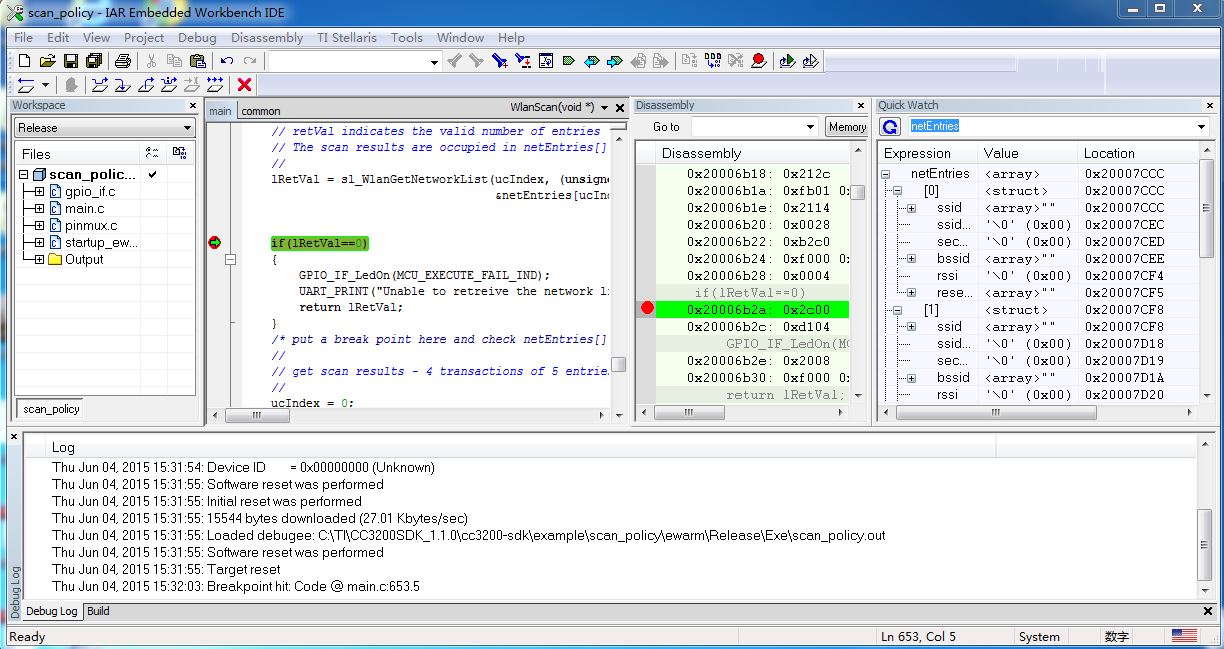The image size is (1224, 649).
Task: Click the Reset debug icon on the debug toolbar
Action: [x=26, y=85]
